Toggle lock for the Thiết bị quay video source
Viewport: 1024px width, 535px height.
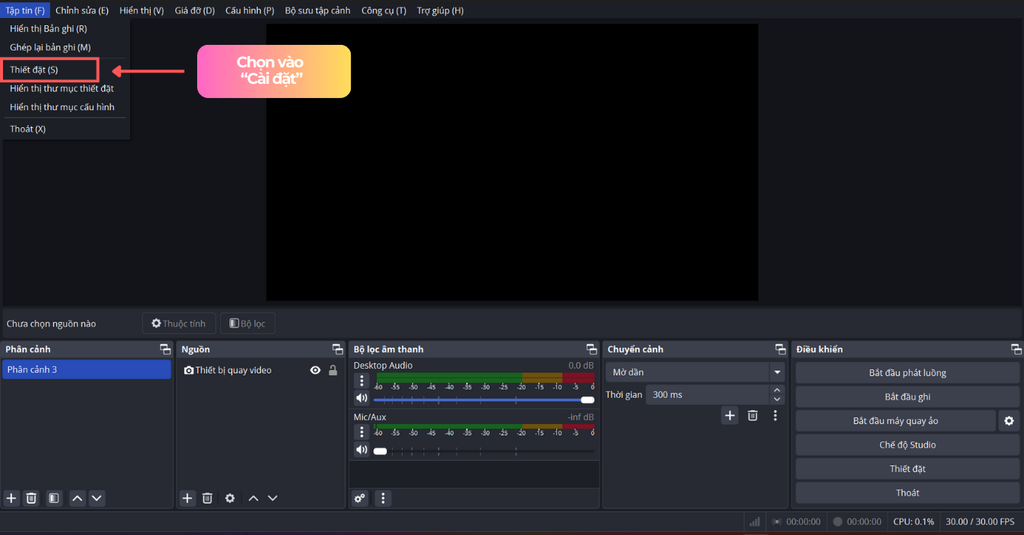click(333, 370)
